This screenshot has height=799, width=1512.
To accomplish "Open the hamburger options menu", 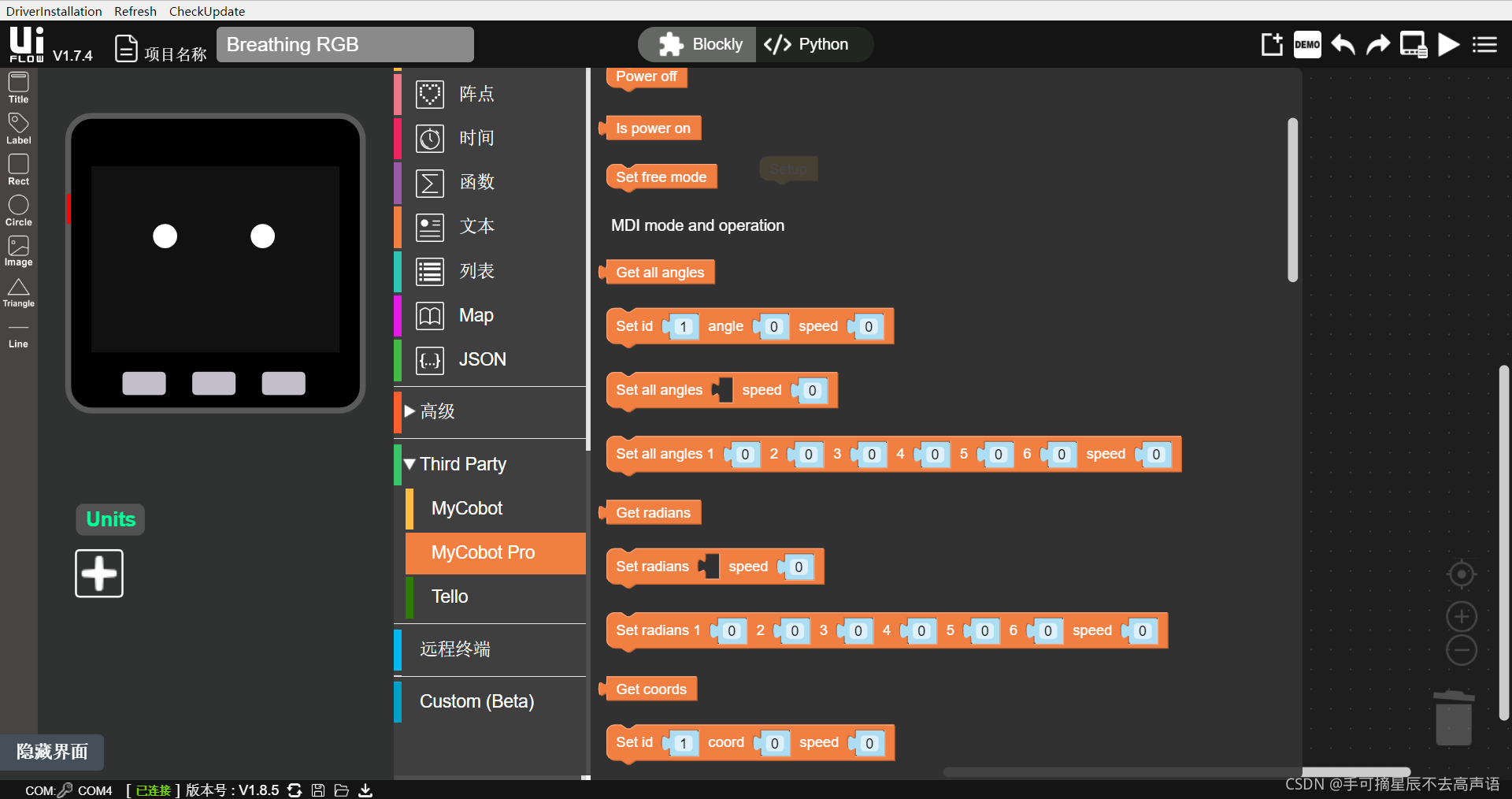I will point(1484,44).
